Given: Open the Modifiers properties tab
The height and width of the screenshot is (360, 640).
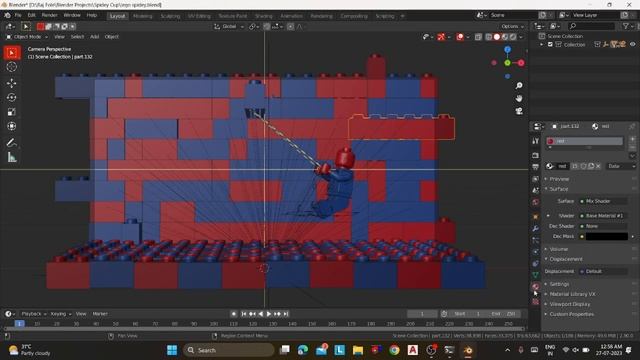Looking at the screenshot, I should [x=535, y=229].
